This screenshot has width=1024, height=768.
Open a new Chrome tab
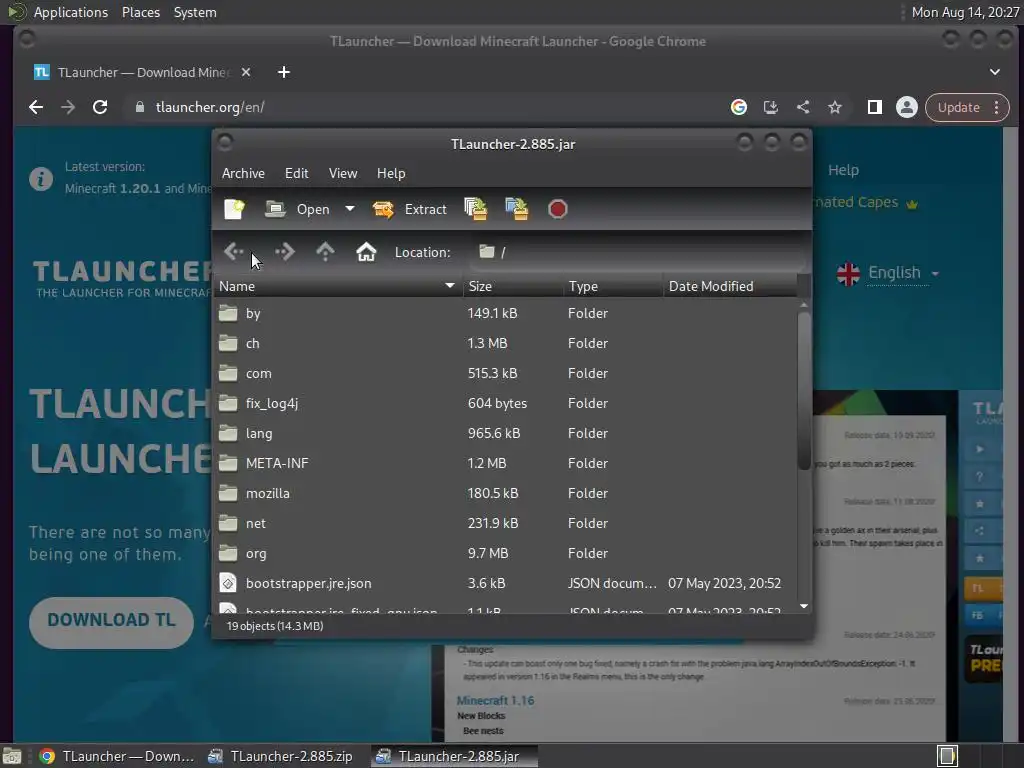(283, 72)
